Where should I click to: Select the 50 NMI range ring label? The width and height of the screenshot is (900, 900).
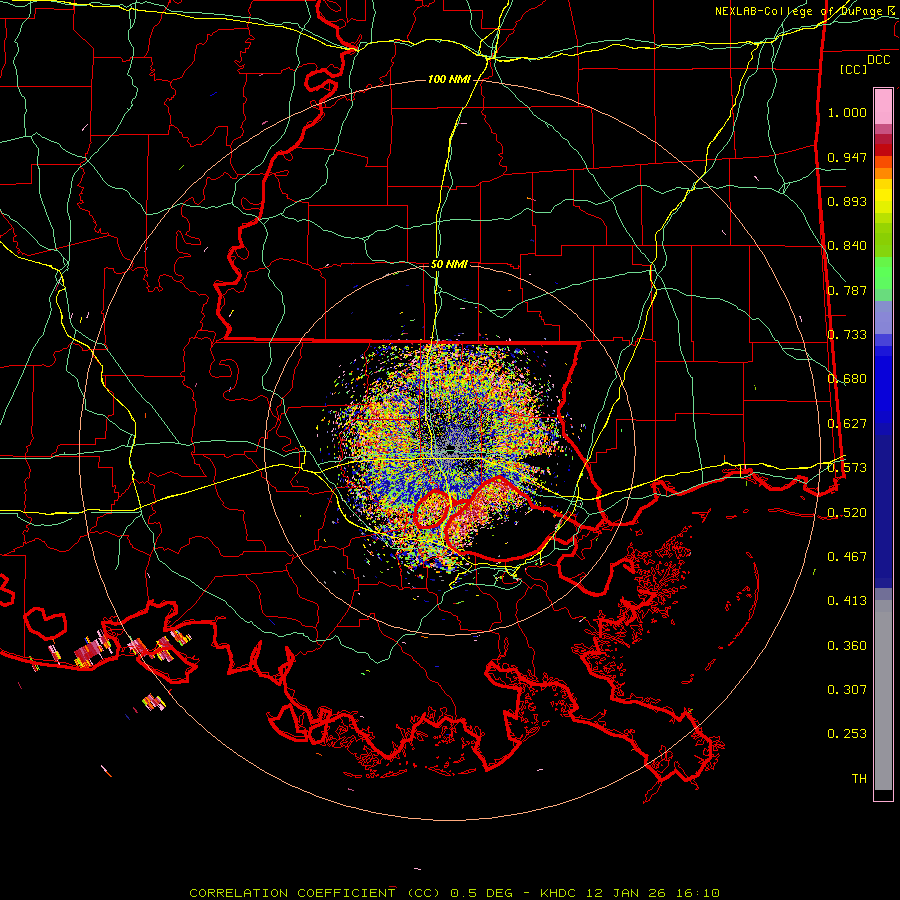(x=449, y=264)
